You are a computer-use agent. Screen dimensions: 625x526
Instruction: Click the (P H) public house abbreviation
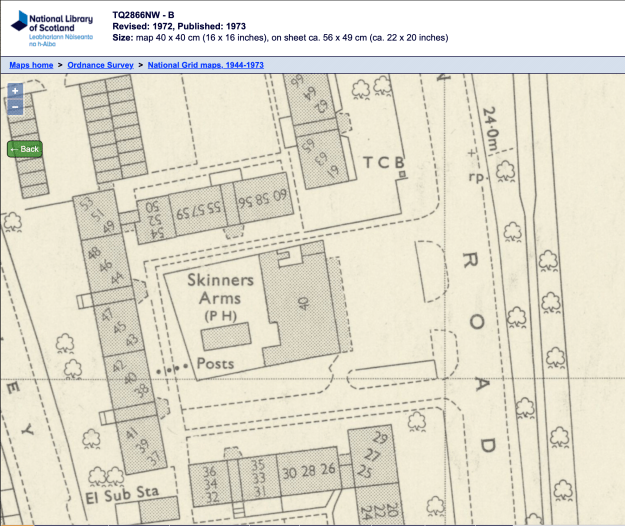coord(224,317)
